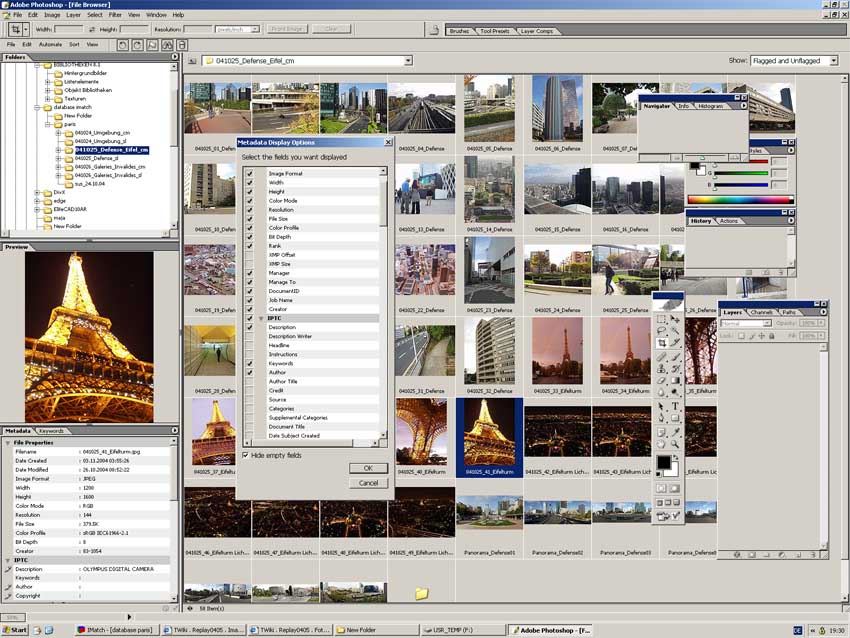Select the Move tool
The width and height of the screenshot is (850, 638).
click(x=675, y=319)
